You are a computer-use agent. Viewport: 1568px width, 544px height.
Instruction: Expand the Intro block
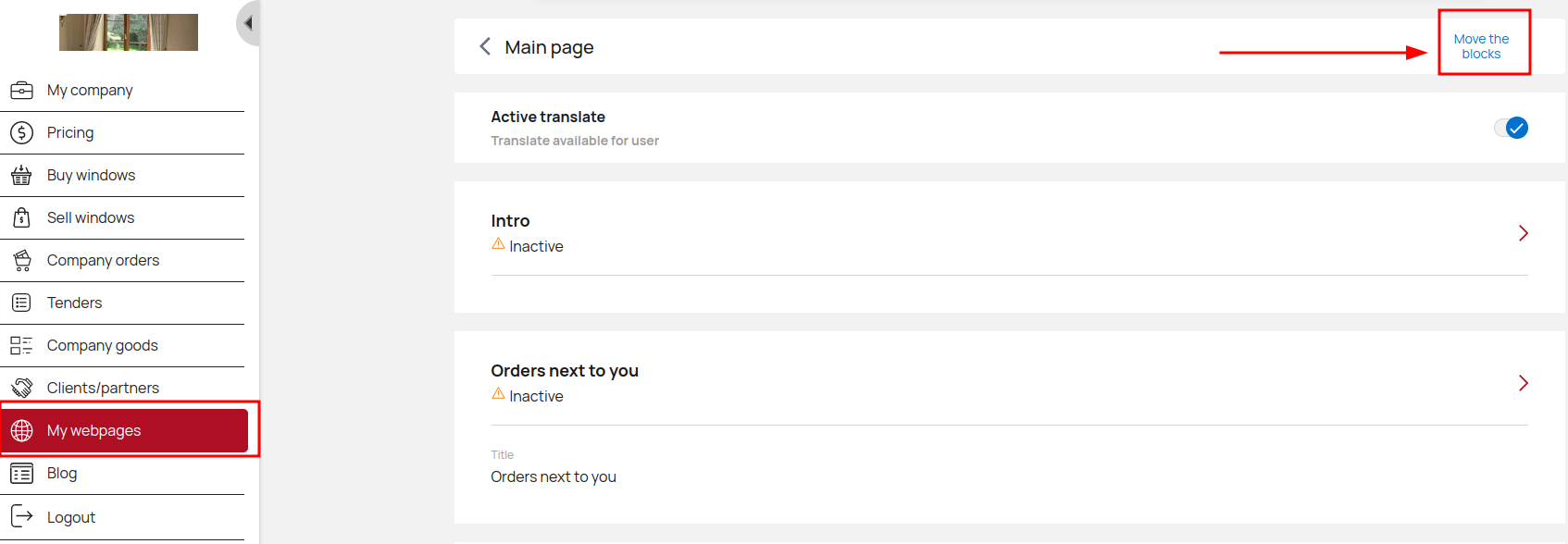tap(1523, 233)
